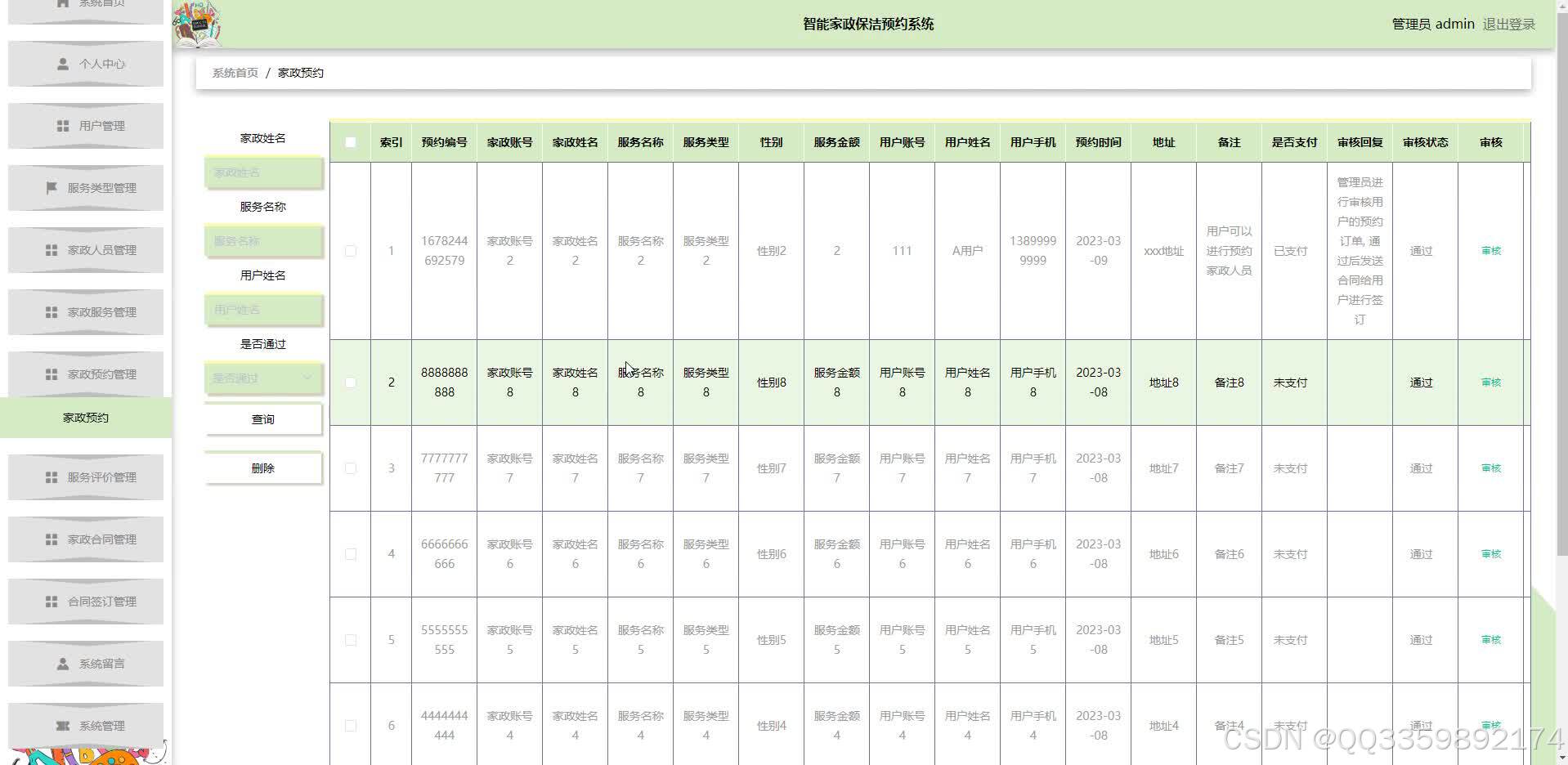Click the 是否支付 column header
This screenshot has width=1568, height=765.
(x=1295, y=142)
